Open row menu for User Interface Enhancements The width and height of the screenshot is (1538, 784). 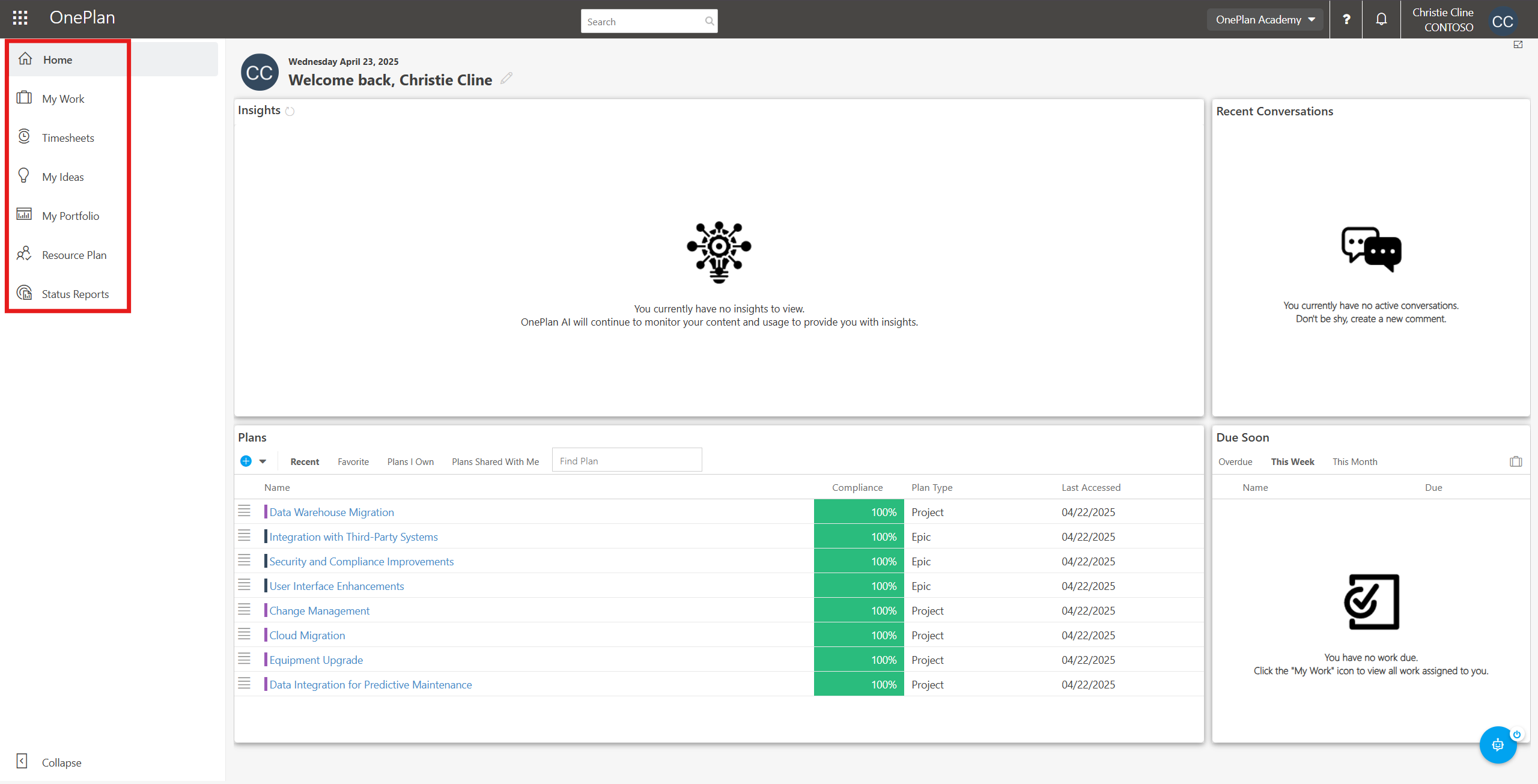pyautogui.click(x=244, y=585)
